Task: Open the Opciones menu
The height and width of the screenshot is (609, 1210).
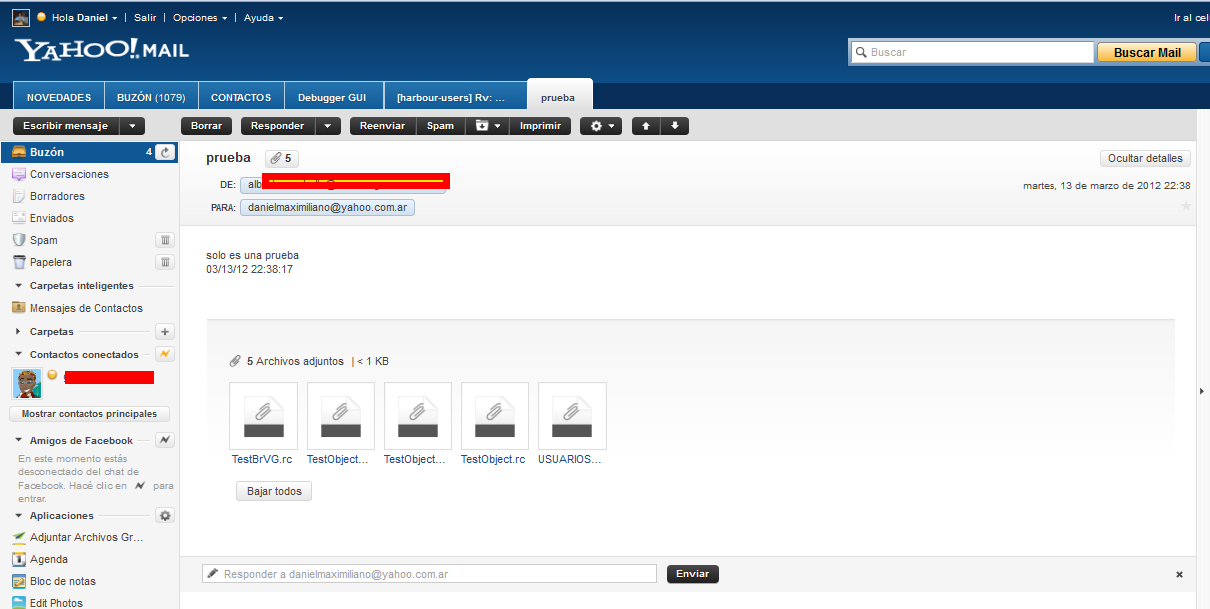Action: 199,18
